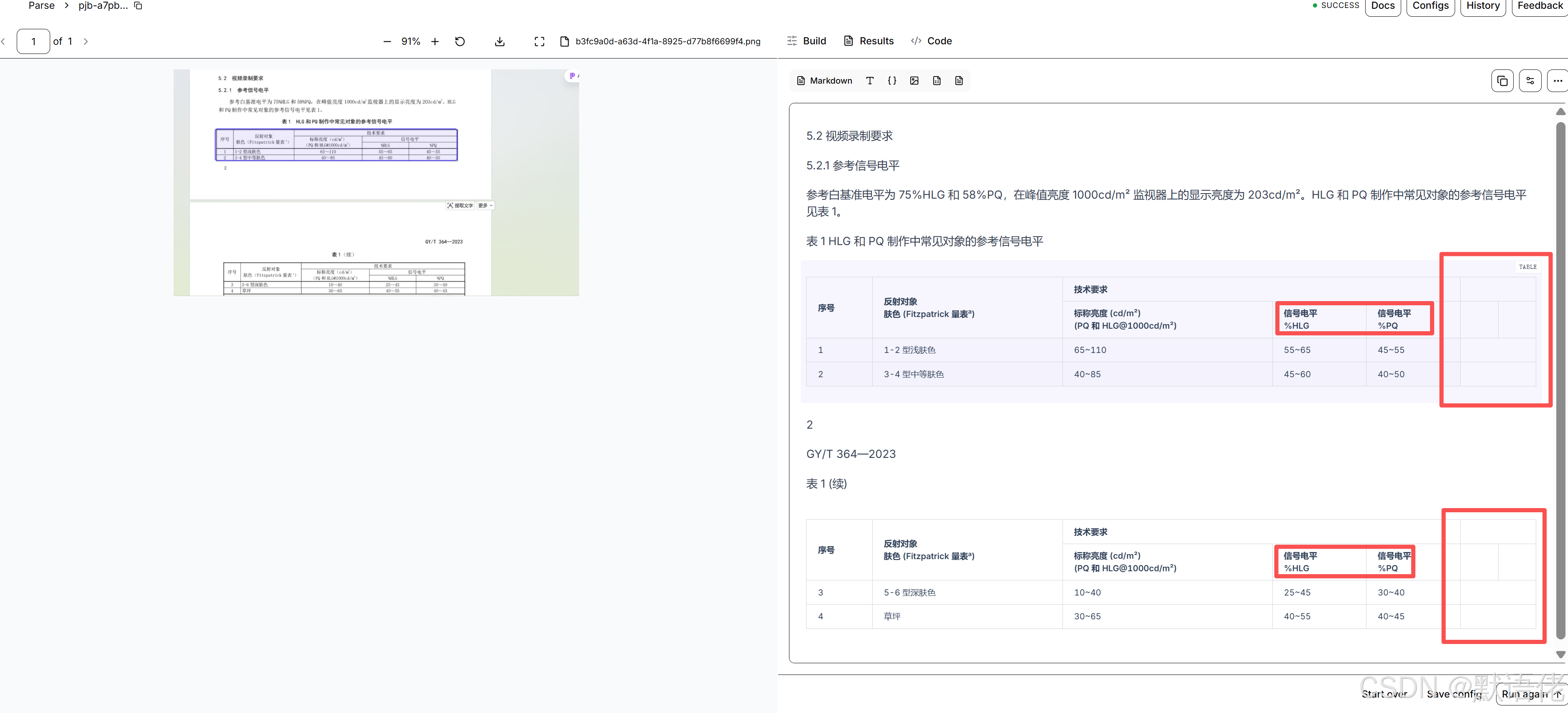Click the 91% zoom level value
This screenshot has height=713, width=1568.
[x=411, y=41]
